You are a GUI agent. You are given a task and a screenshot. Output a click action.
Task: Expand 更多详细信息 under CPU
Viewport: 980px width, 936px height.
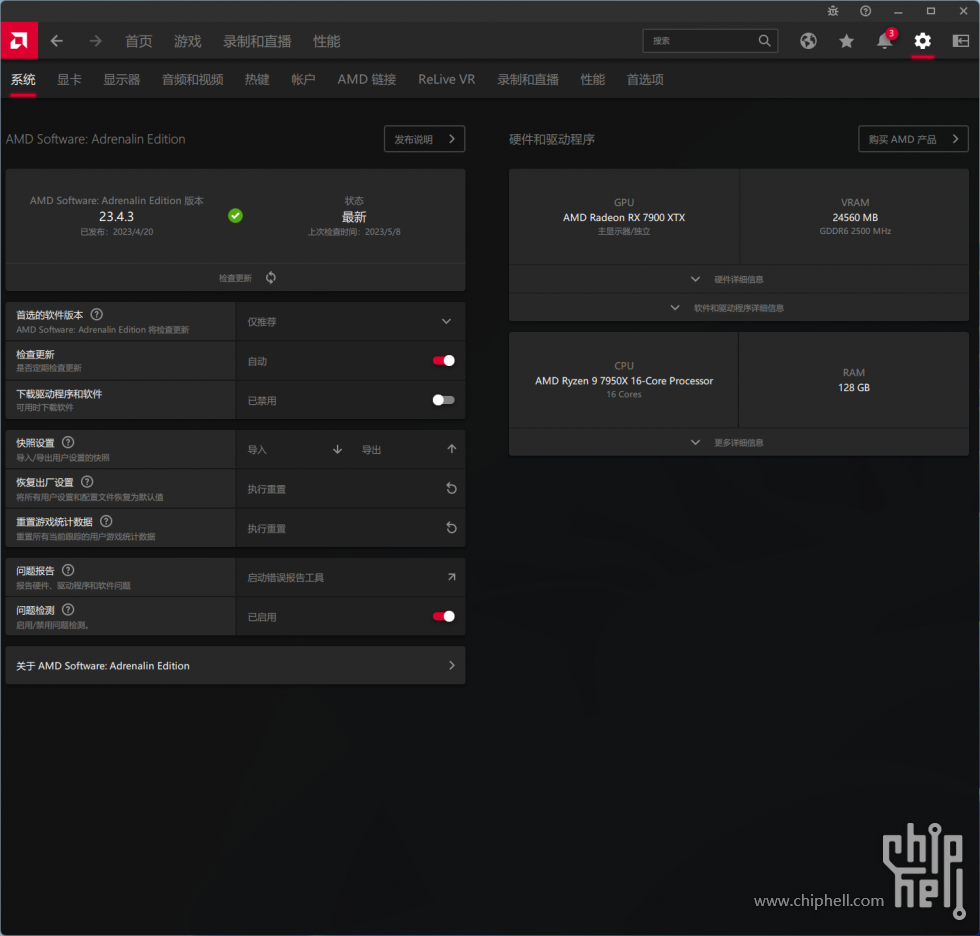click(x=739, y=442)
